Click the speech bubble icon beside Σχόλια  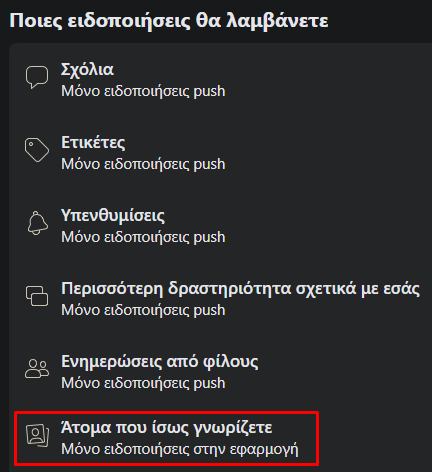point(37,77)
